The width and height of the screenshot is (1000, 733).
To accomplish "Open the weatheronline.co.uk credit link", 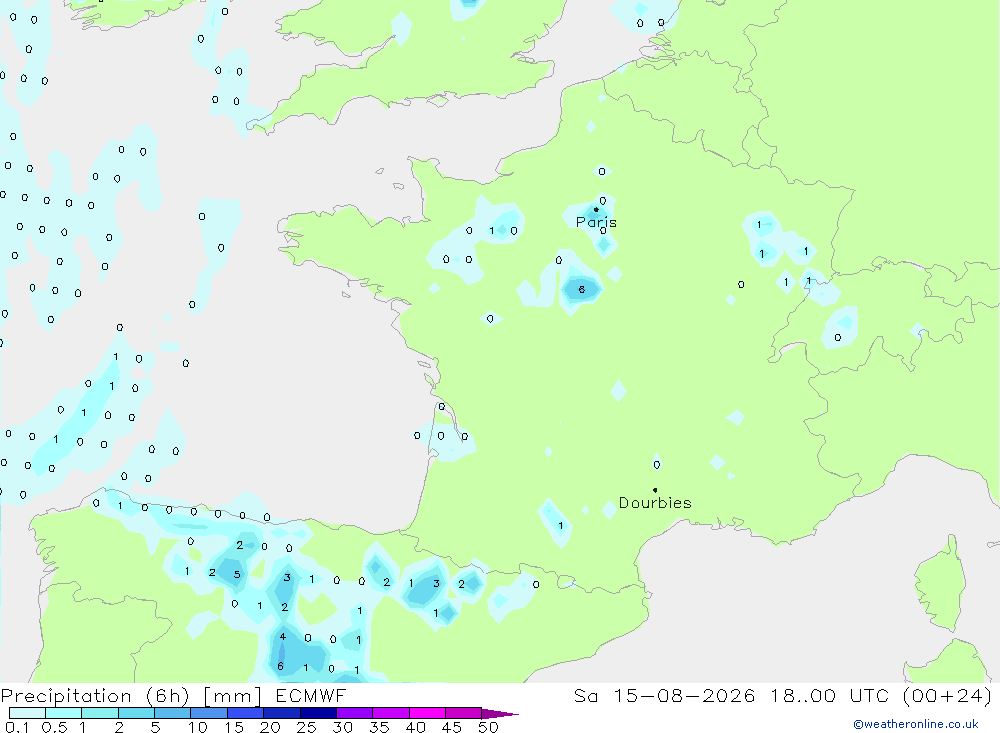I will 916,724.
